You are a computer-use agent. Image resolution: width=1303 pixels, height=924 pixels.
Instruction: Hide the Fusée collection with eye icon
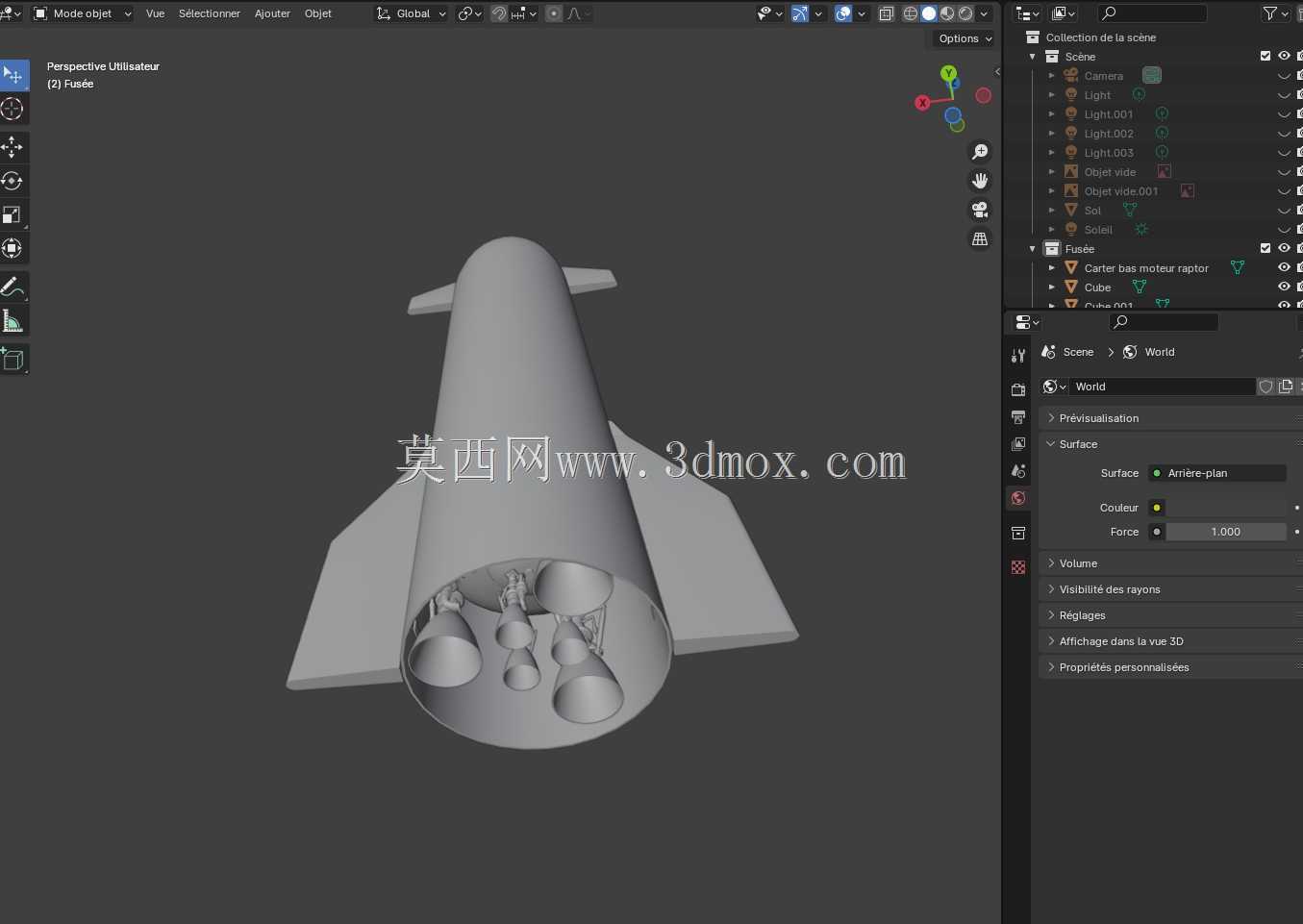(1284, 248)
